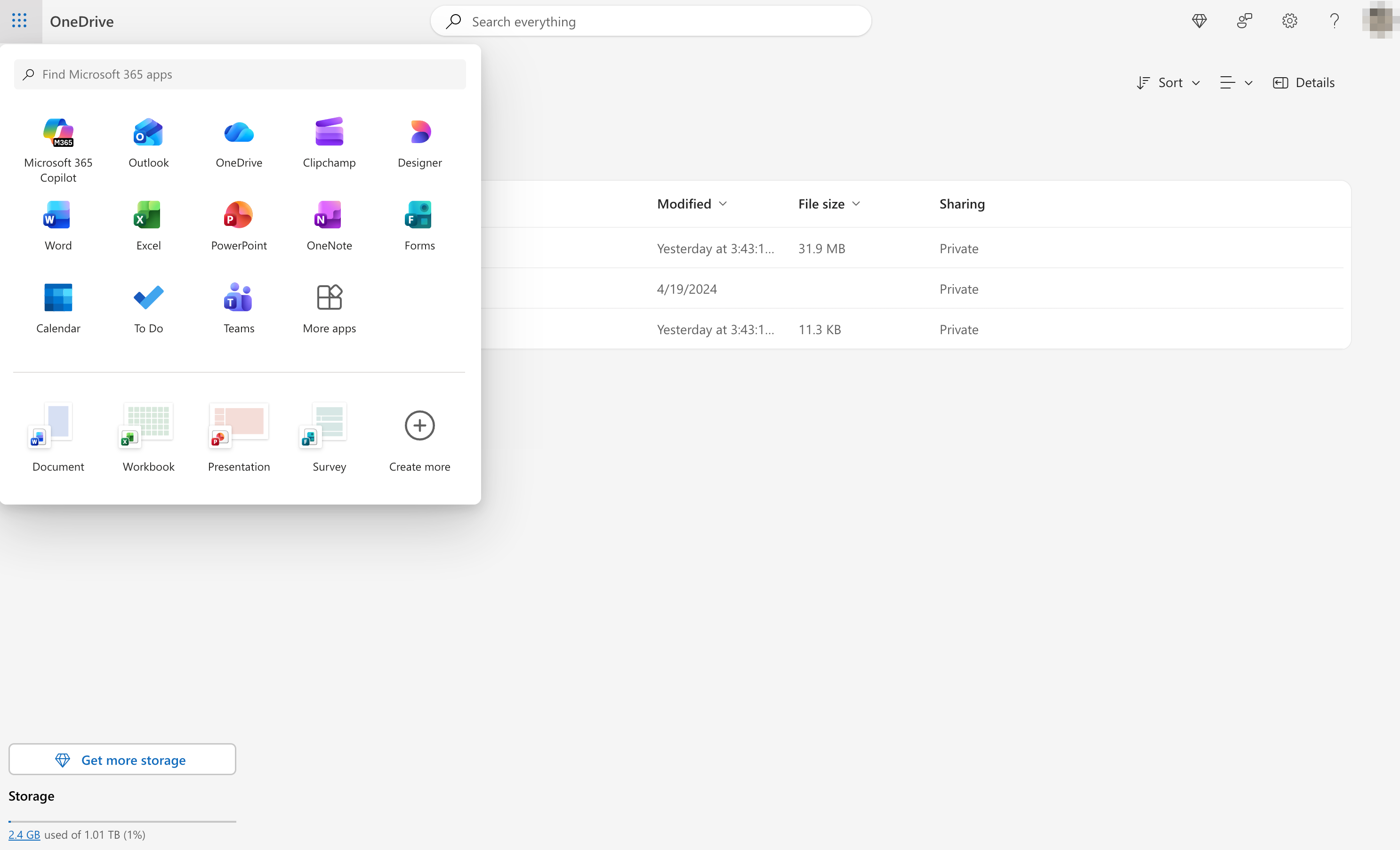Select the 4/19/2024 modified date cell
Image resolution: width=1400 pixels, height=850 pixels.
coord(686,289)
